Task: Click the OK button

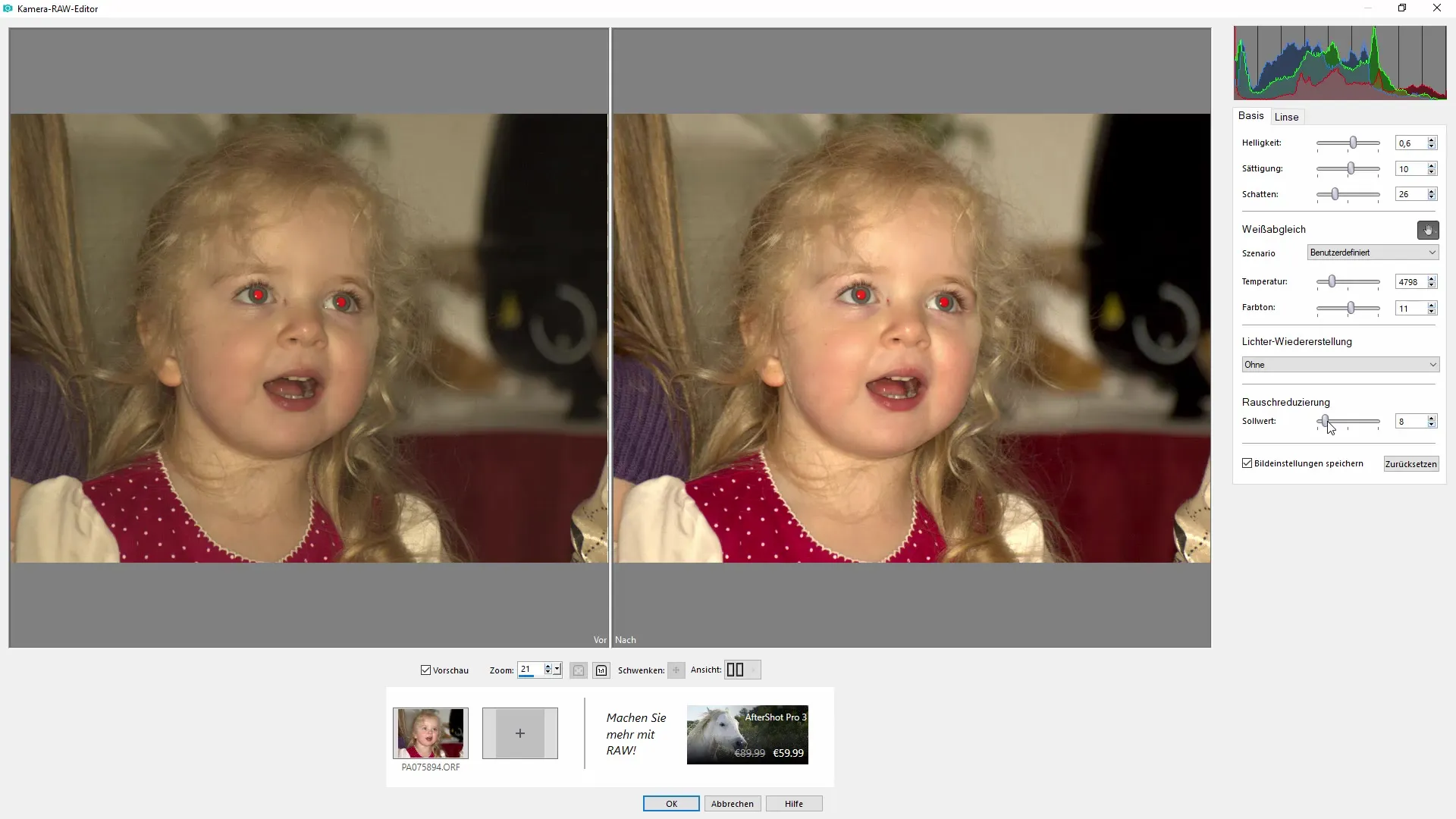Action: (671, 804)
